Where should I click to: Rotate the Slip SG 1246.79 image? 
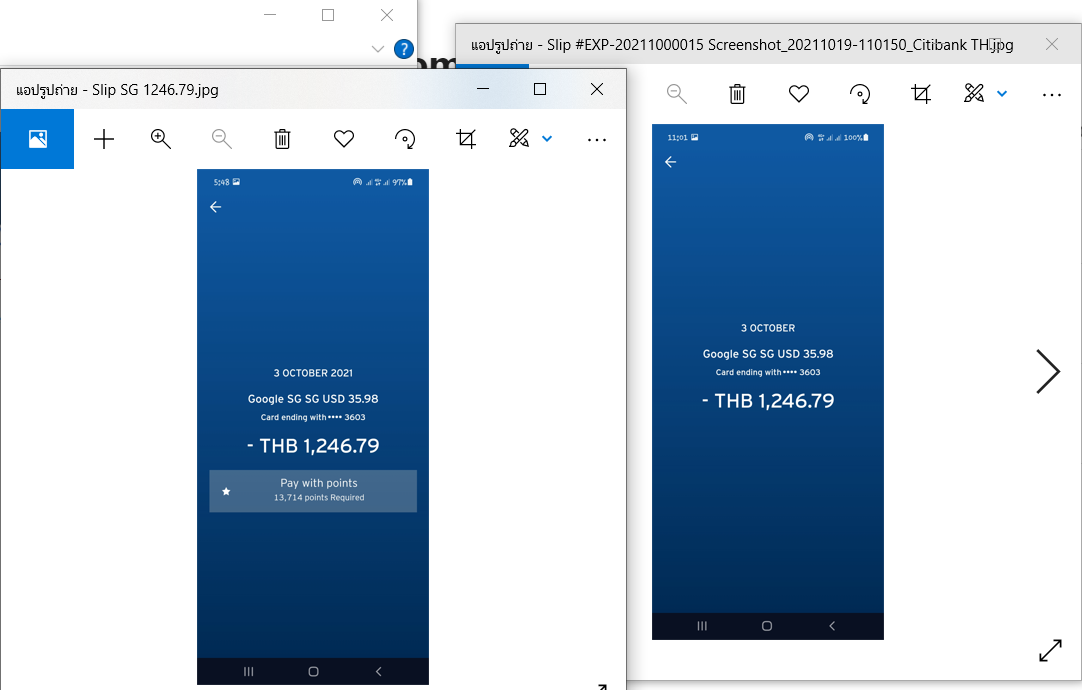click(405, 139)
